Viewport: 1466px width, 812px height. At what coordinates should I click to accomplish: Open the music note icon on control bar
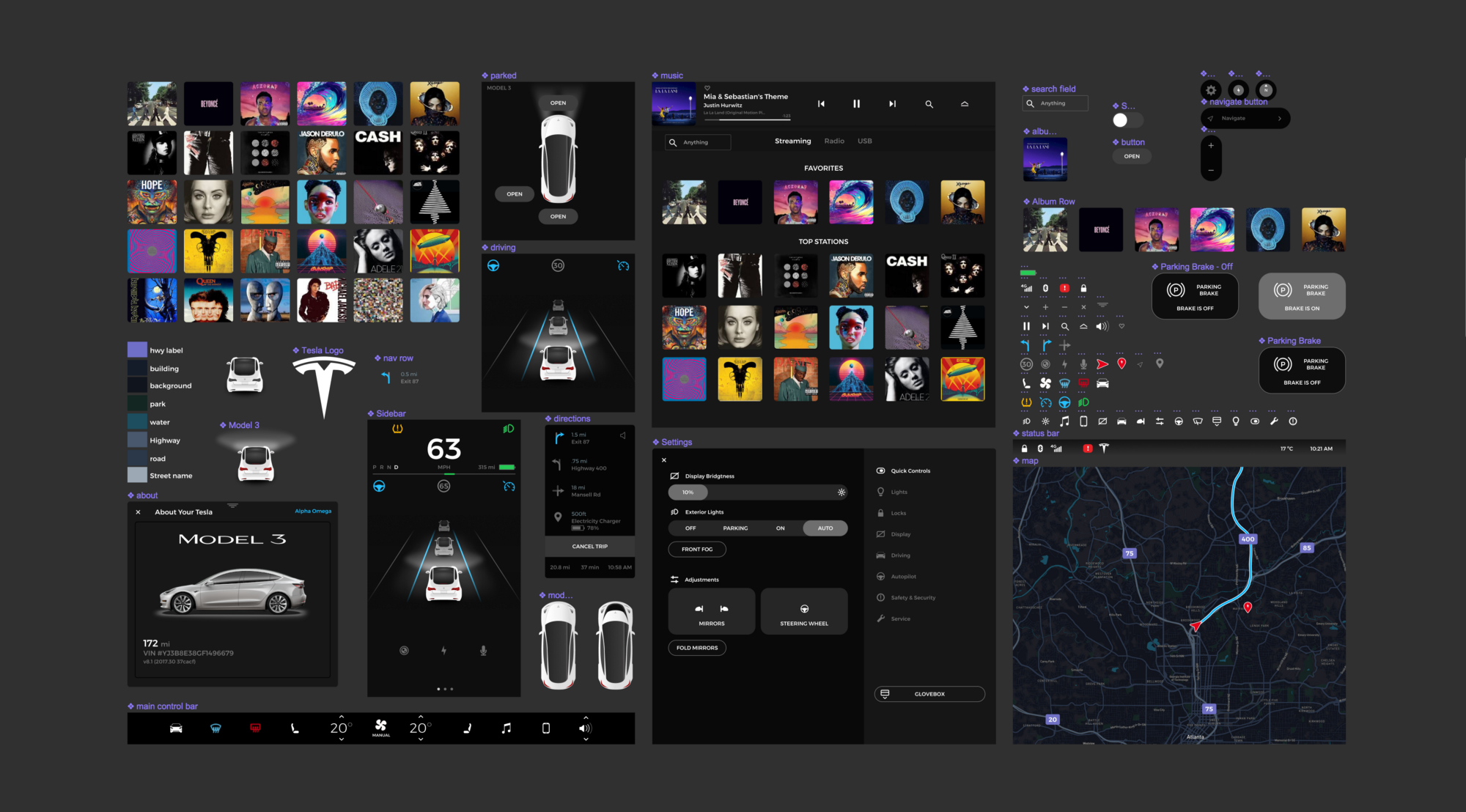pyautogui.click(x=506, y=727)
